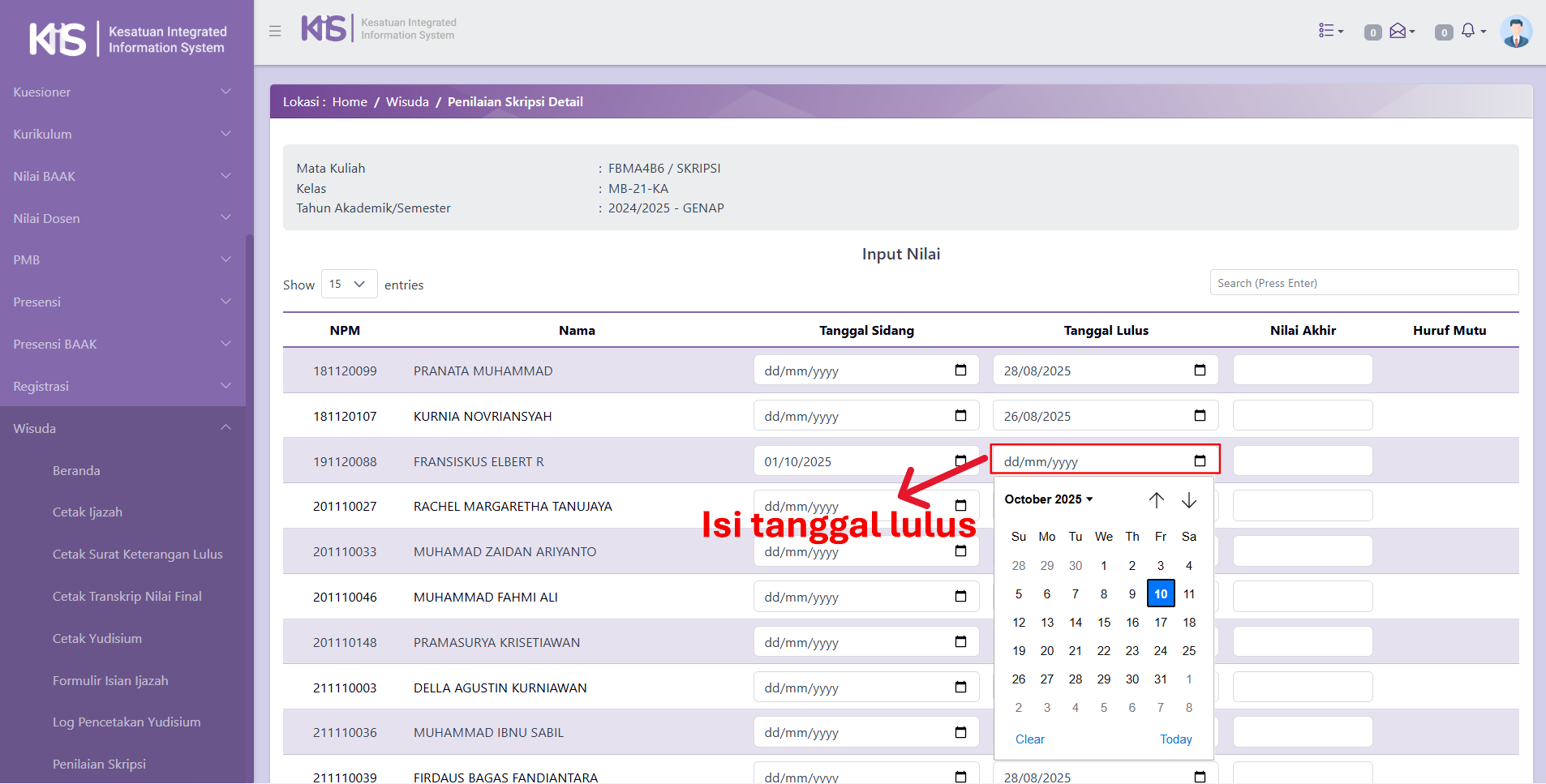Click previous month up arrow in calendar
This screenshot has height=784, width=1546.
tap(1156, 500)
